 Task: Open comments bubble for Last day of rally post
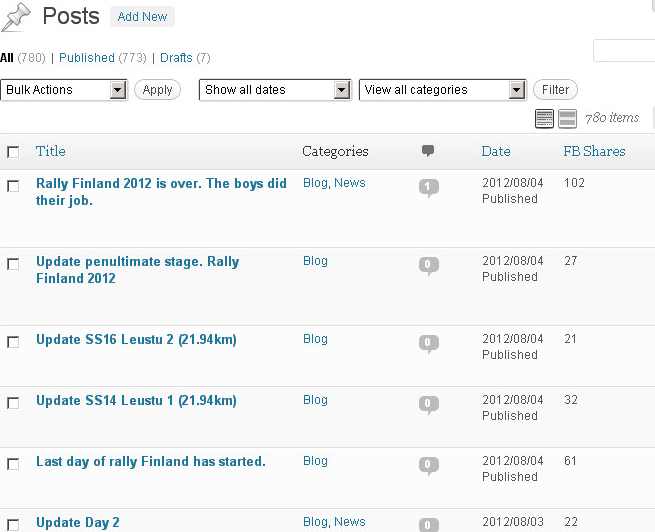pyautogui.click(x=429, y=466)
